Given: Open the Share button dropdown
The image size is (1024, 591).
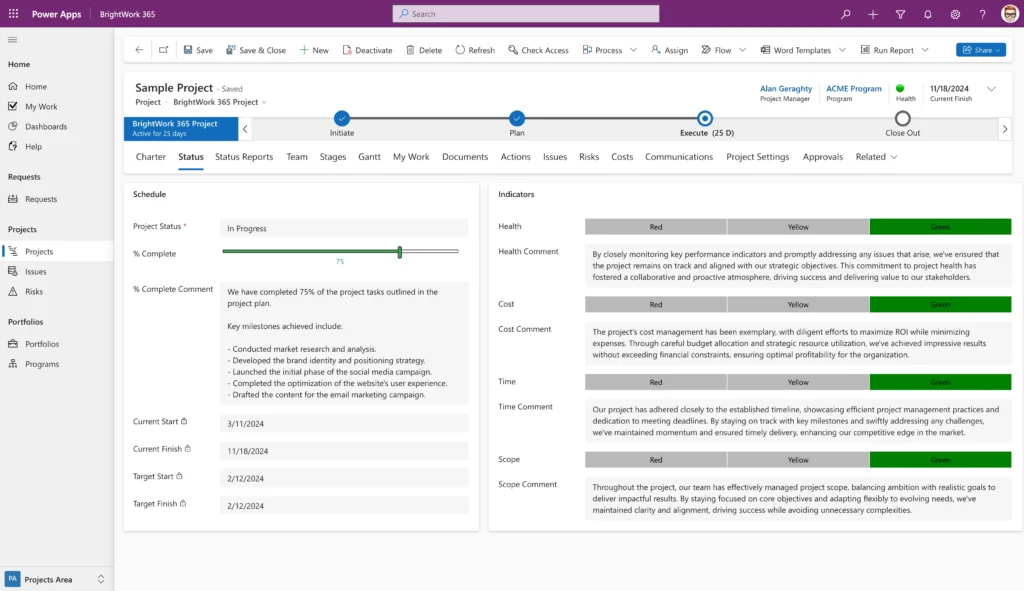Looking at the screenshot, I should [x=981, y=50].
